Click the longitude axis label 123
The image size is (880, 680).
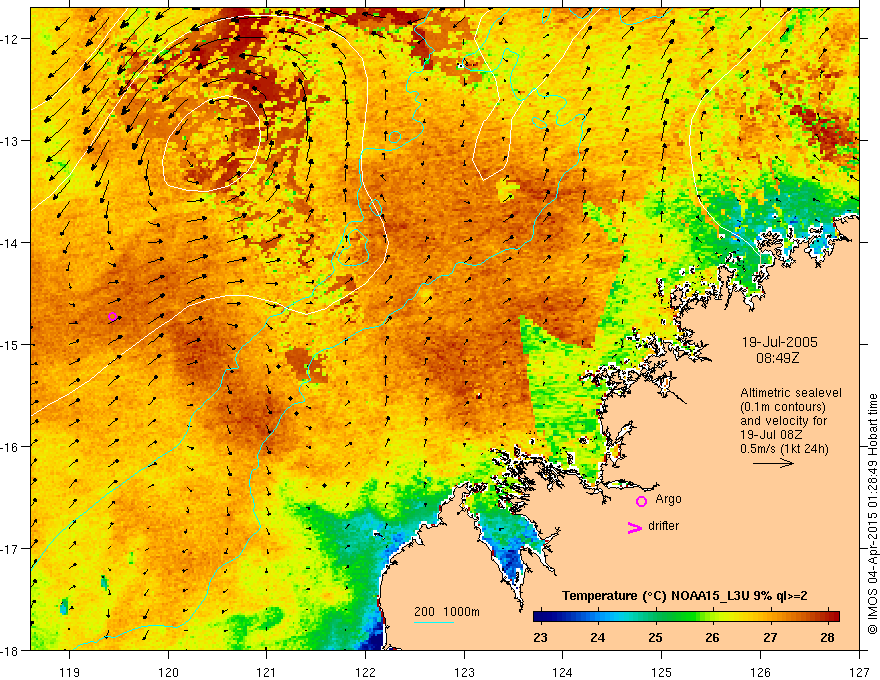pos(464,672)
